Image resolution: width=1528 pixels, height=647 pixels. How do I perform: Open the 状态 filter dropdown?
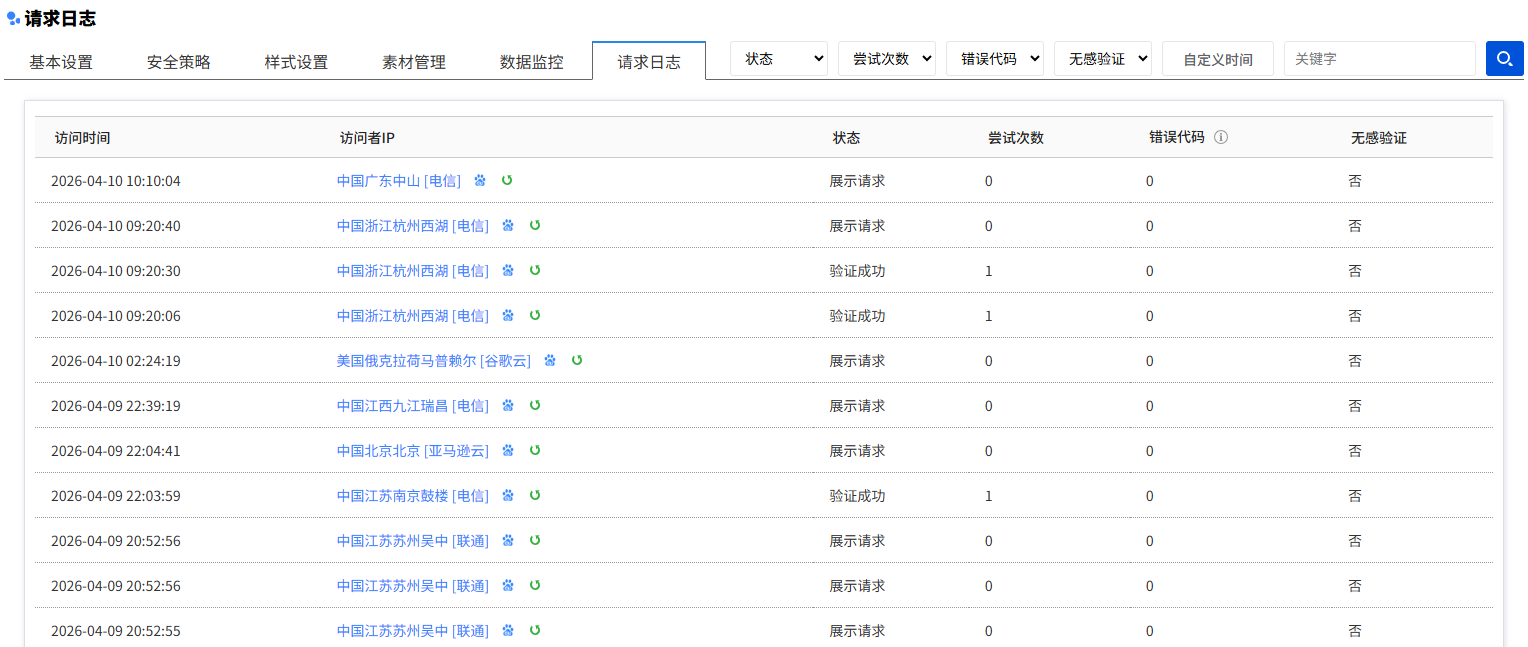click(779, 59)
